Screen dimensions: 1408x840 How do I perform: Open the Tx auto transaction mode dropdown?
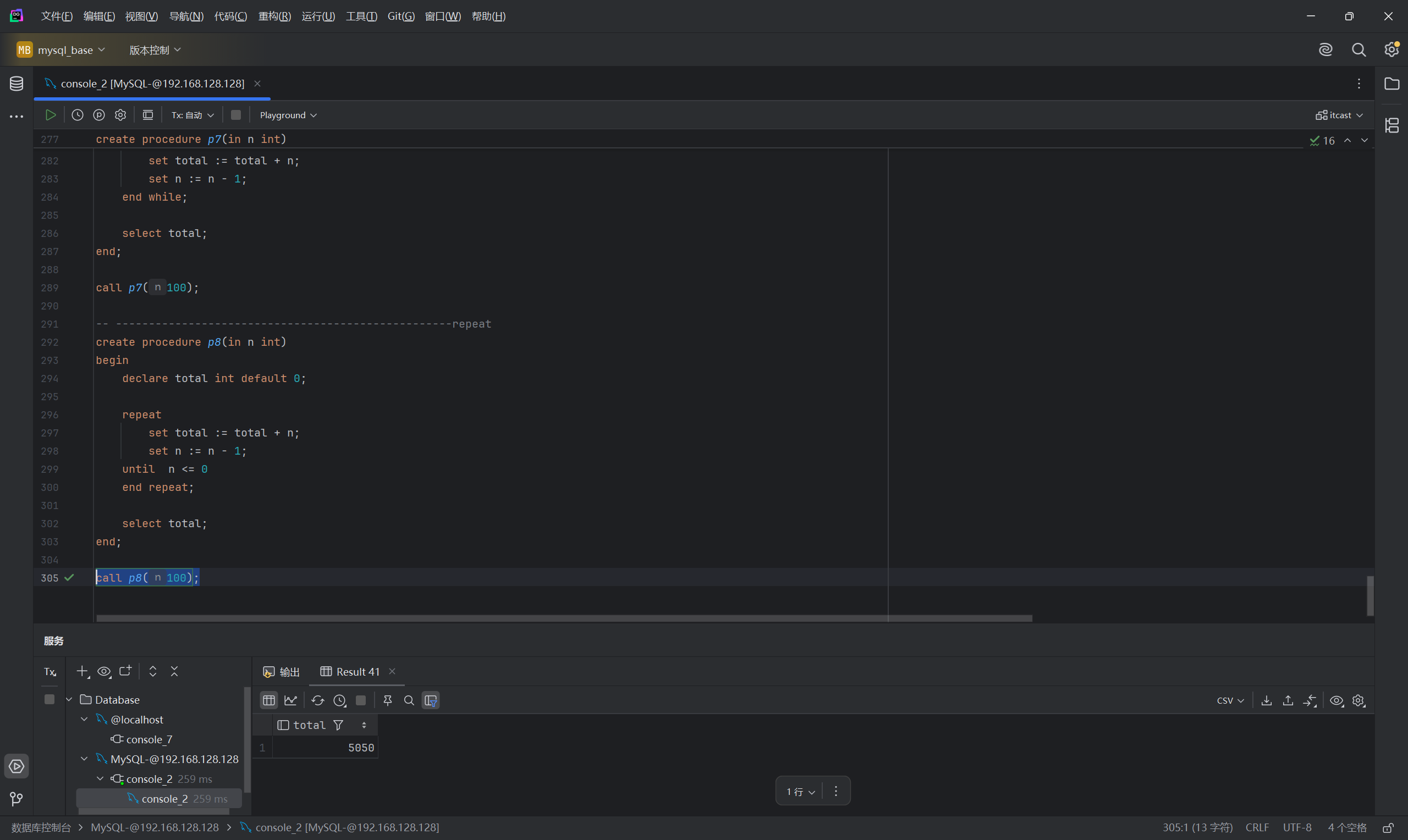193,115
